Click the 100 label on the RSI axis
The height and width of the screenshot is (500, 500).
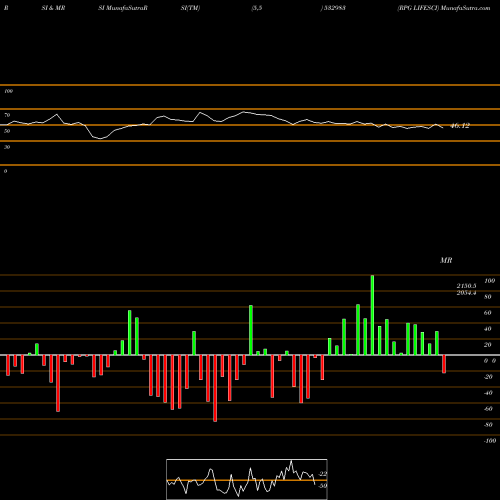pos(8,91)
